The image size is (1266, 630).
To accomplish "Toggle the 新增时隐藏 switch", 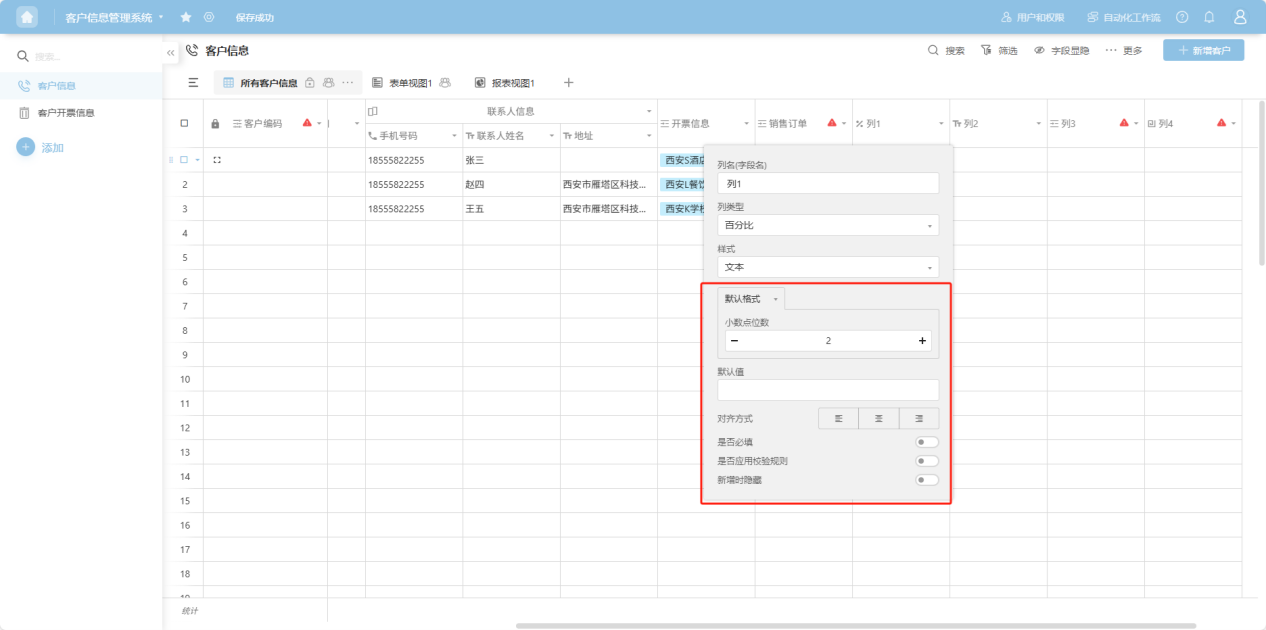I will point(927,480).
